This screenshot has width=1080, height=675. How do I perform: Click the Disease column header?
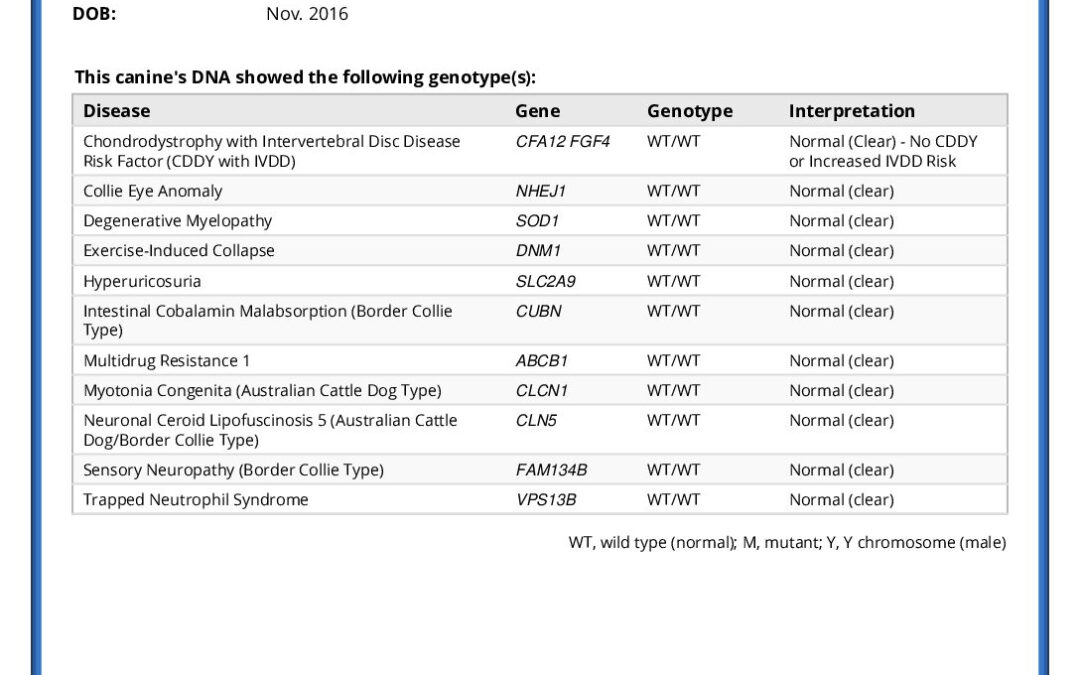coord(116,111)
